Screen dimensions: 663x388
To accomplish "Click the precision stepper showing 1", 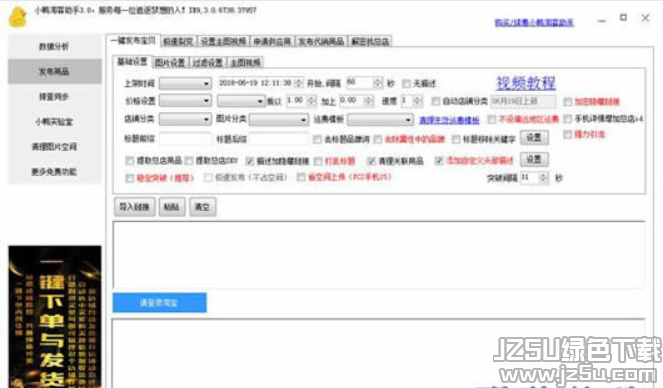I will click(411, 101).
